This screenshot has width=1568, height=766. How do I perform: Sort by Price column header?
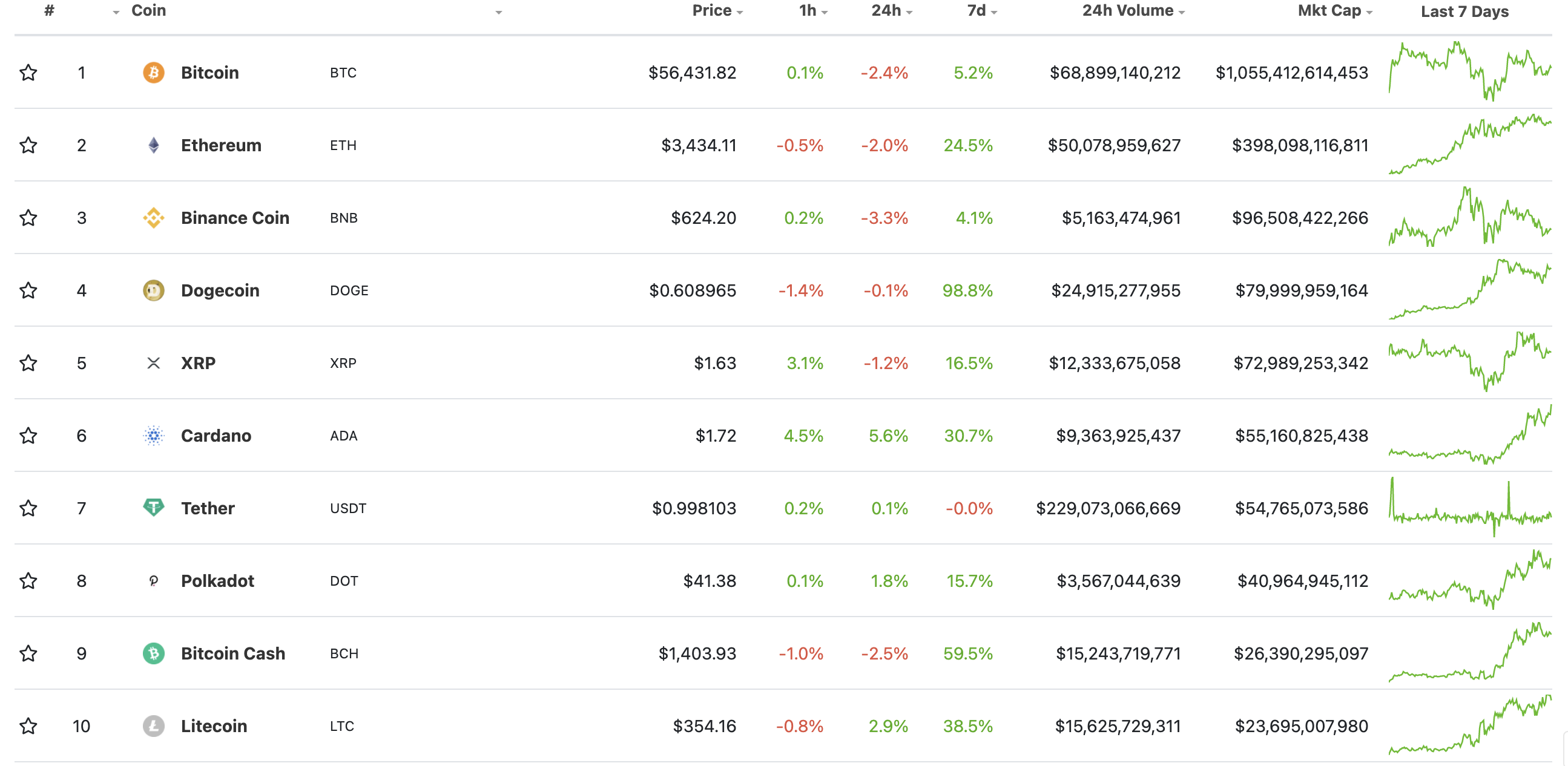pos(717,11)
